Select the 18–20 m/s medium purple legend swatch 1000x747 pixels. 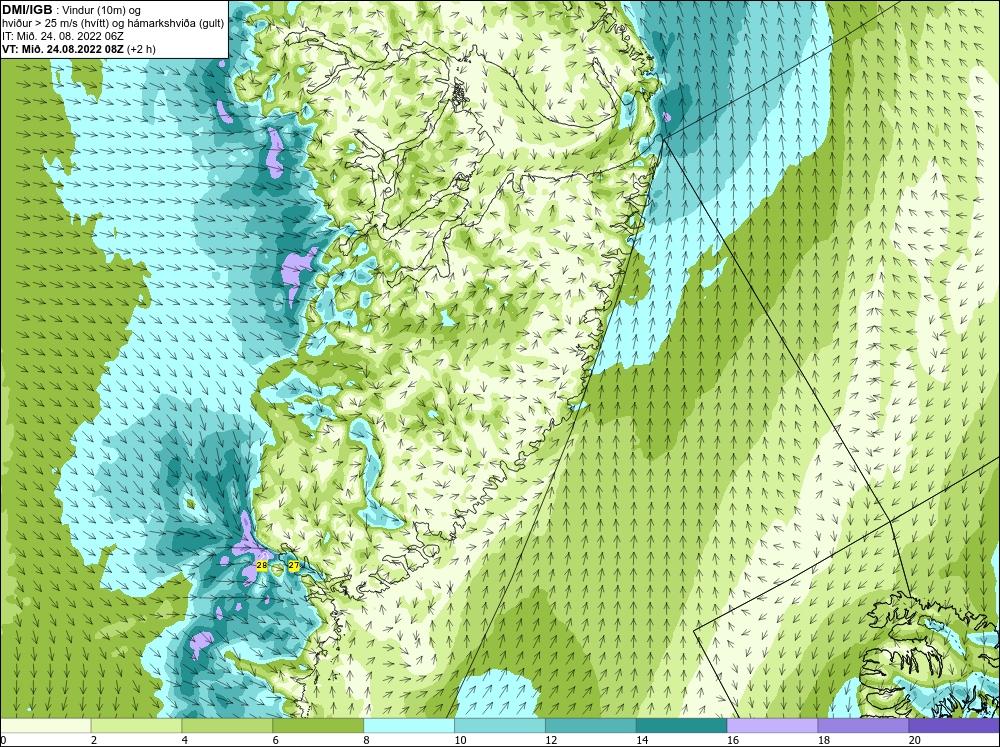tap(864, 725)
